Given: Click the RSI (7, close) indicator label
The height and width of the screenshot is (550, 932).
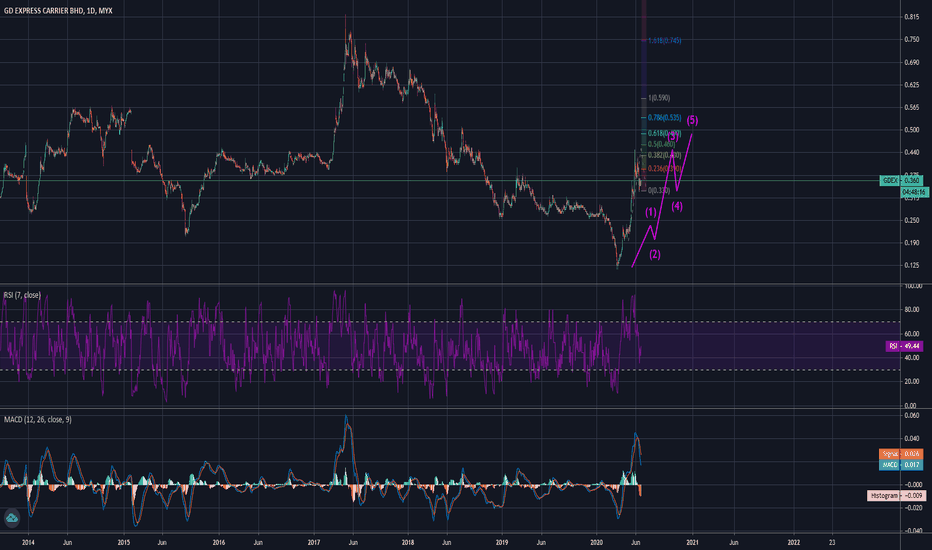Looking at the screenshot, I should 22,295.
